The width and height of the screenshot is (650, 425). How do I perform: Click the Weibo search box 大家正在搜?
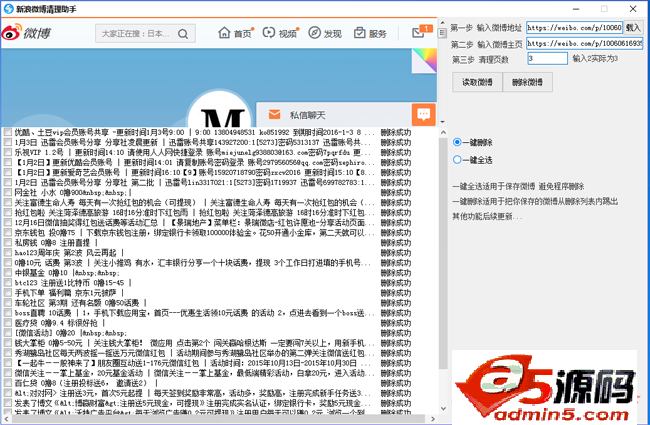coord(145,34)
